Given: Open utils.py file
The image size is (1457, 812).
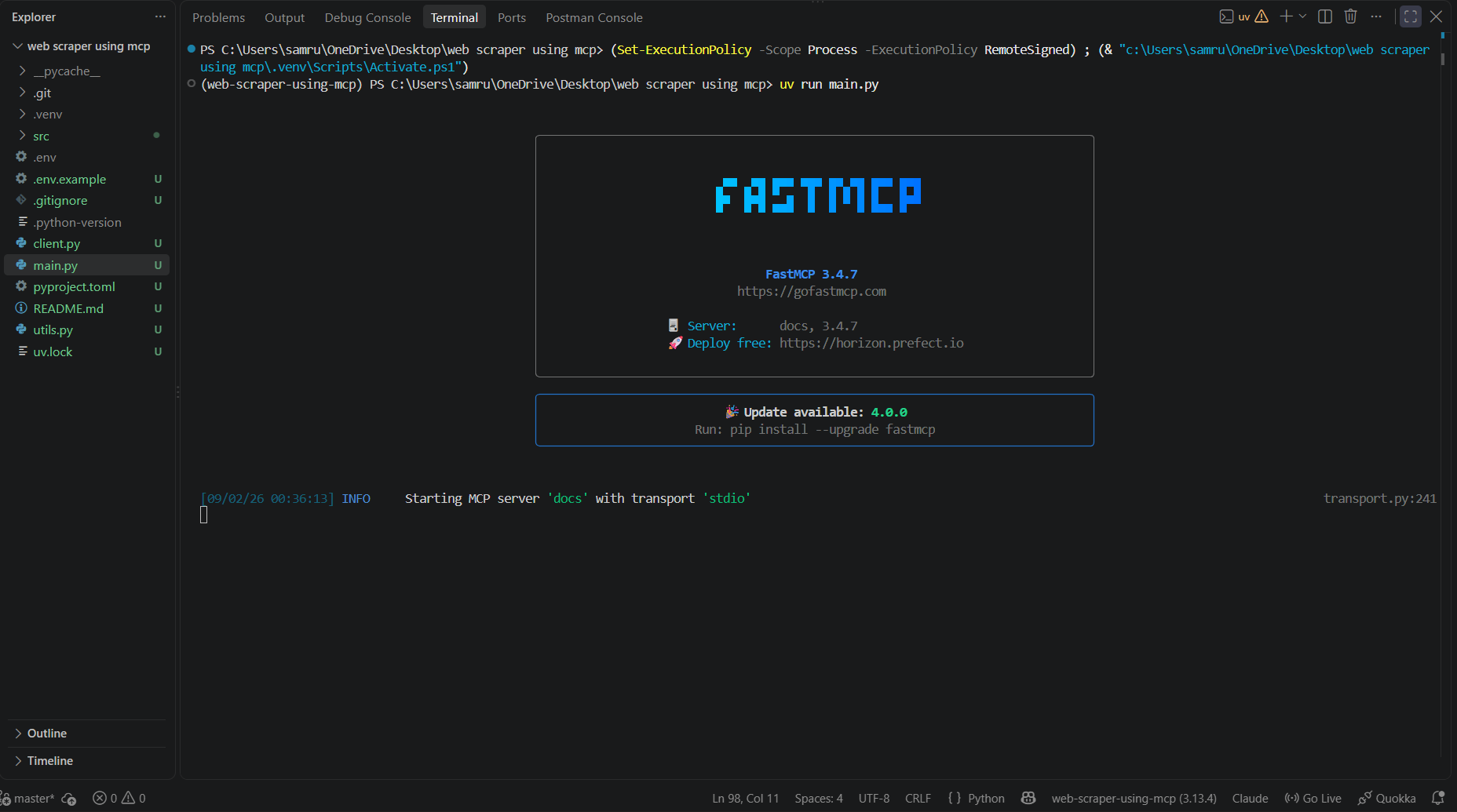Looking at the screenshot, I should (x=88, y=330).
